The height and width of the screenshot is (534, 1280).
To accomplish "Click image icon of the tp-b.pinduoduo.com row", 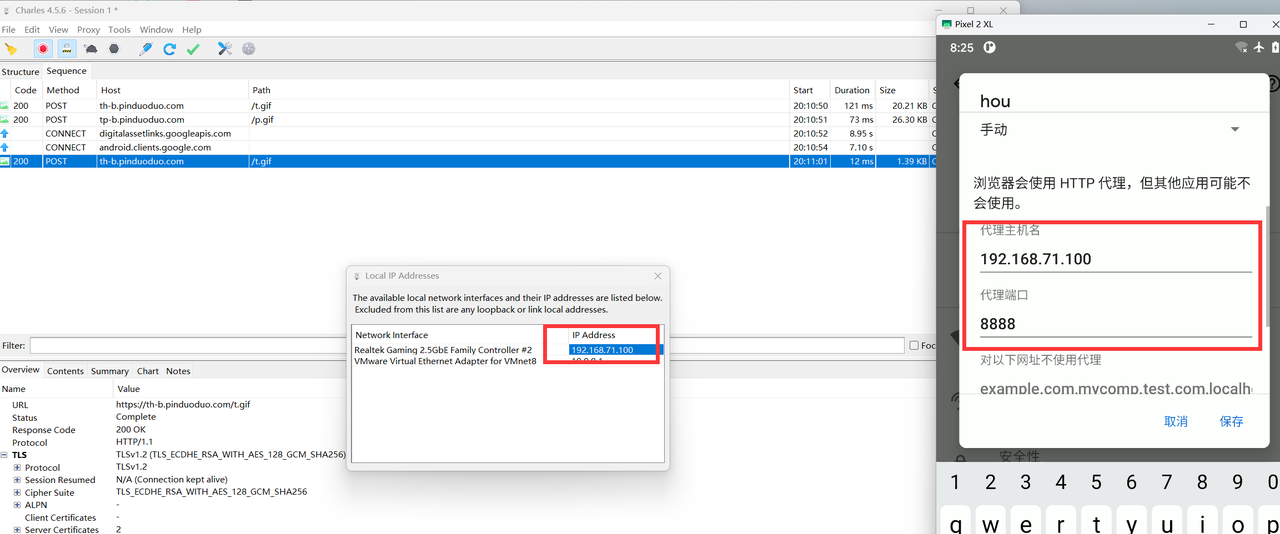I will click(x=5, y=119).
